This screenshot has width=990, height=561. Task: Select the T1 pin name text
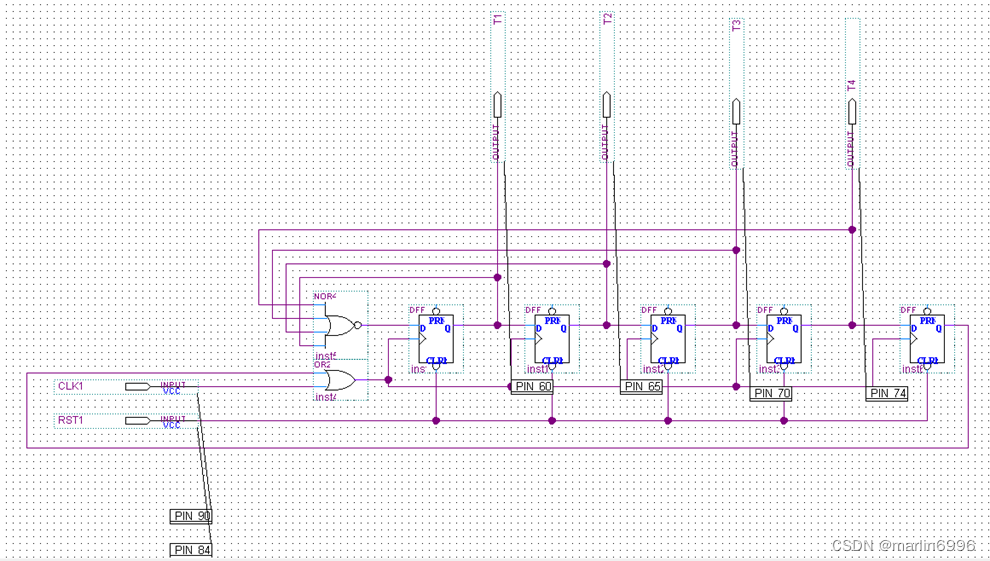coord(497,20)
